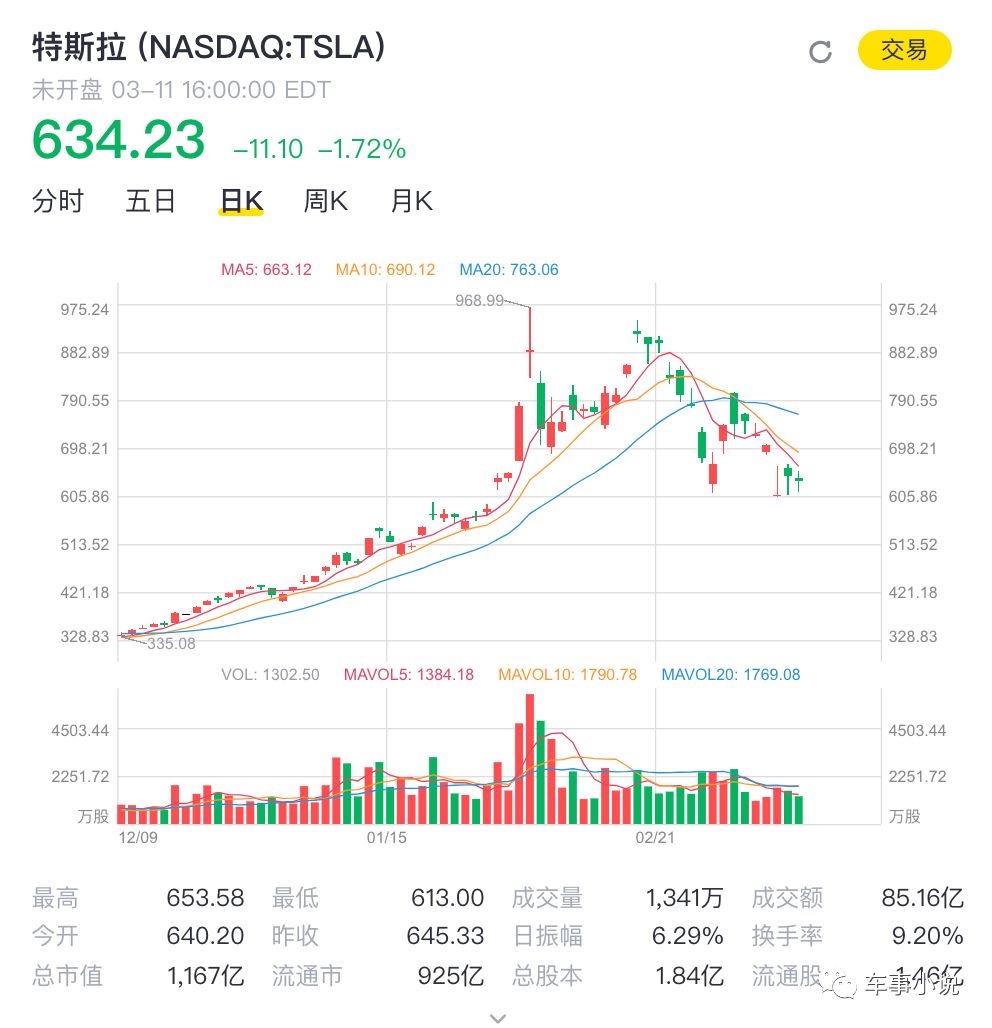Click the VOL: 1302.50 volume label
The height and width of the screenshot is (1028, 992).
[x=270, y=675]
